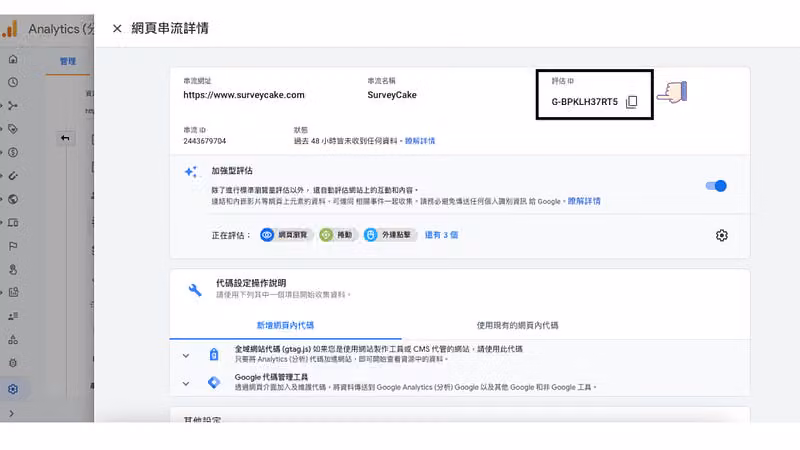Click the 代碼設定操作說明 heading
This screenshot has width=800, height=450.
tap(251, 283)
